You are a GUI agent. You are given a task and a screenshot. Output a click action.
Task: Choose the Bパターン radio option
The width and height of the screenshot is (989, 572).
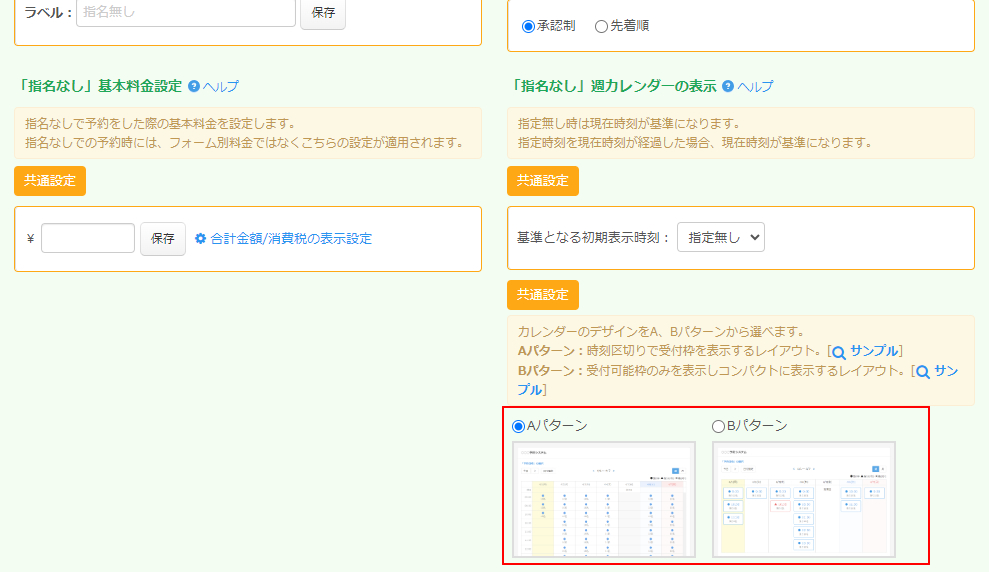(718, 426)
